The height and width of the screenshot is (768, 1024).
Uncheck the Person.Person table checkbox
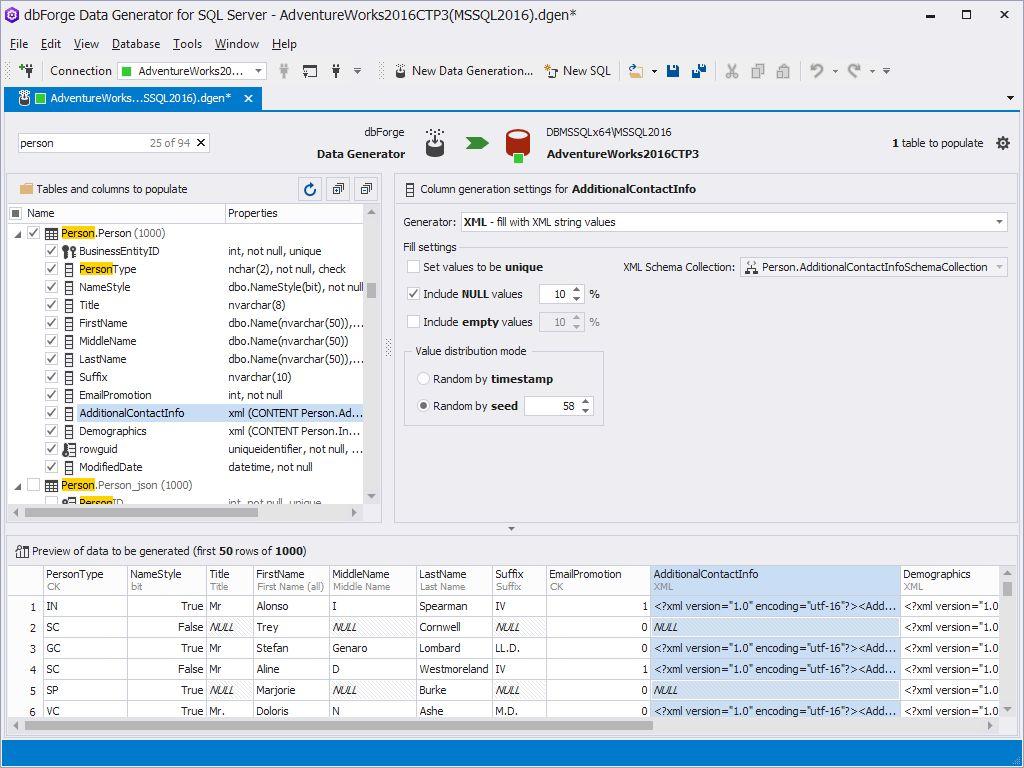click(33, 233)
